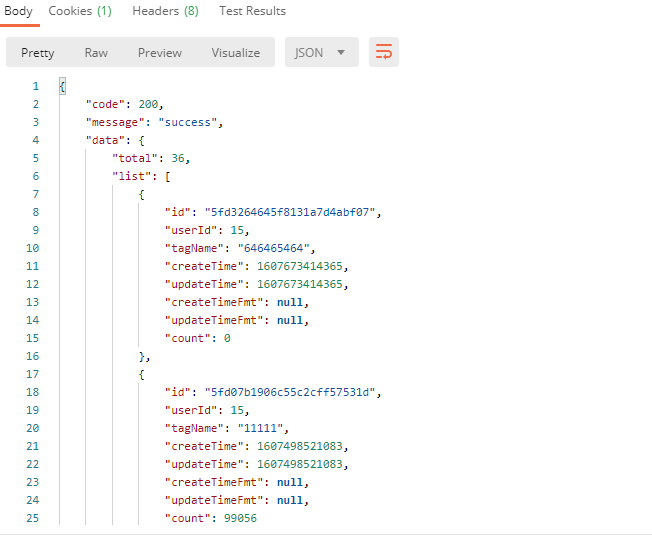Click line number 6 beside list array
The width and height of the screenshot is (652, 541).
point(36,176)
